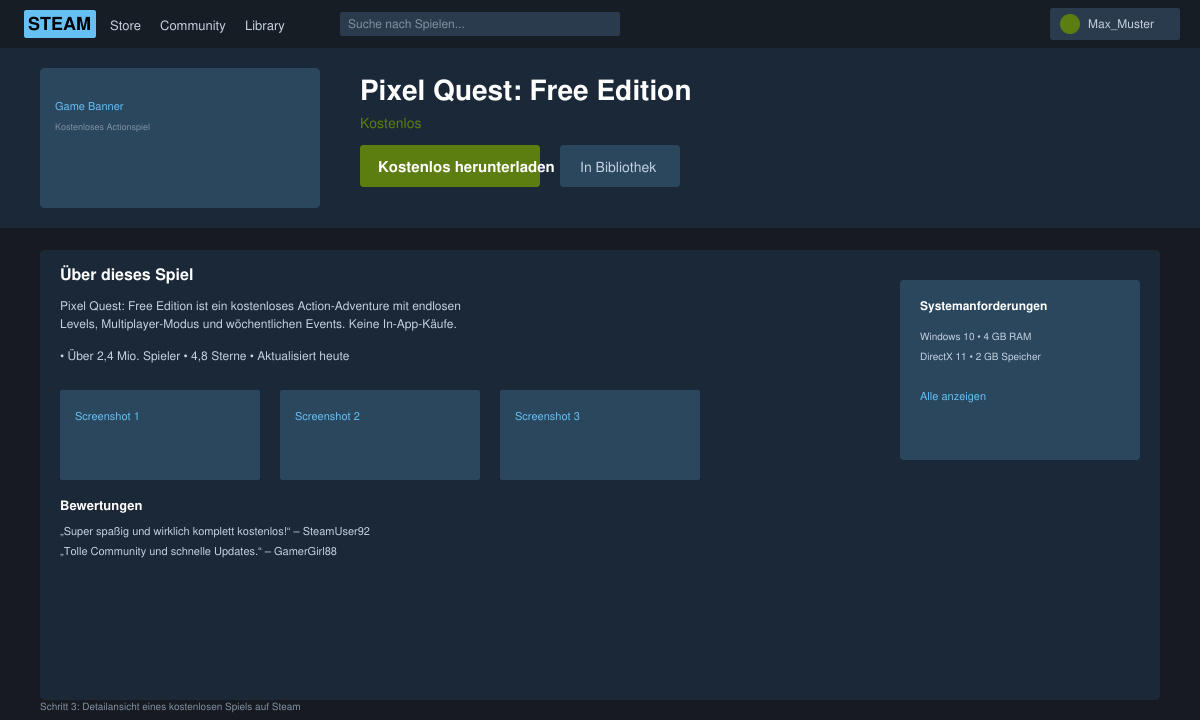Click the 'Über 2,4 Mio. Spieler' stats line
The width and height of the screenshot is (1200, 720).
205,356
